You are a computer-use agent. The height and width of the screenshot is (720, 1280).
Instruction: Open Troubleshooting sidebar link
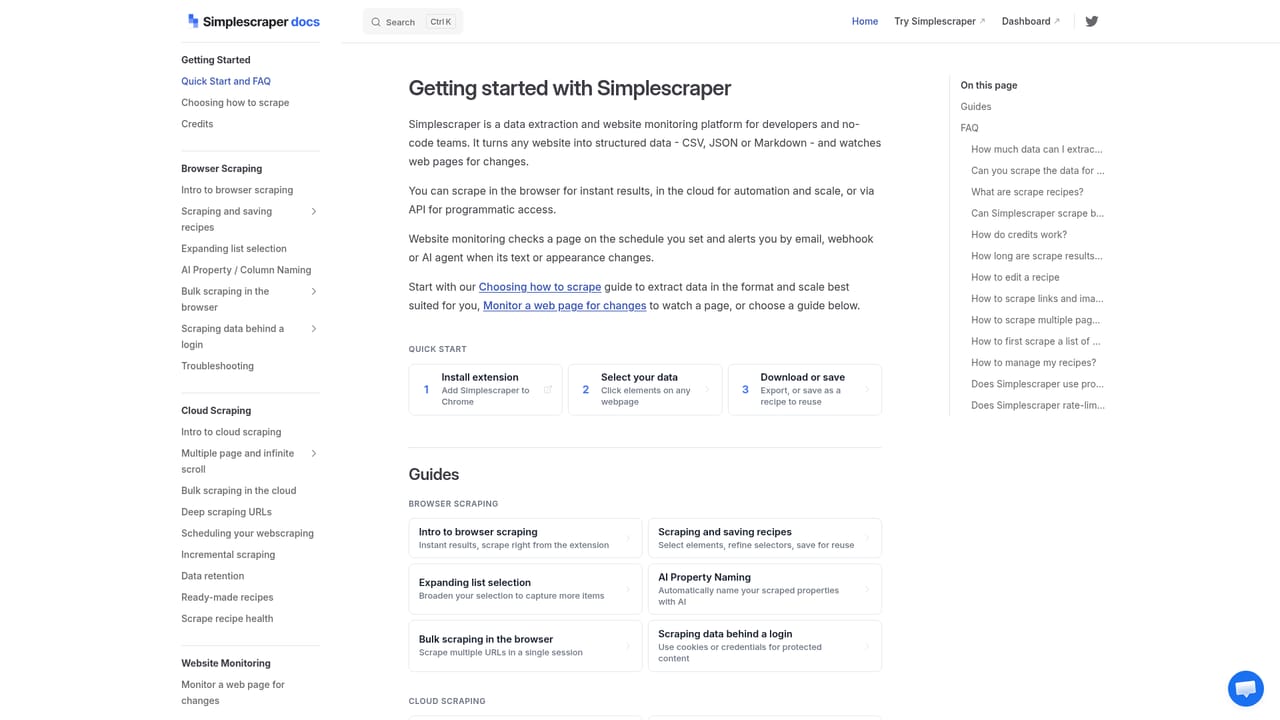pos(217,366)
